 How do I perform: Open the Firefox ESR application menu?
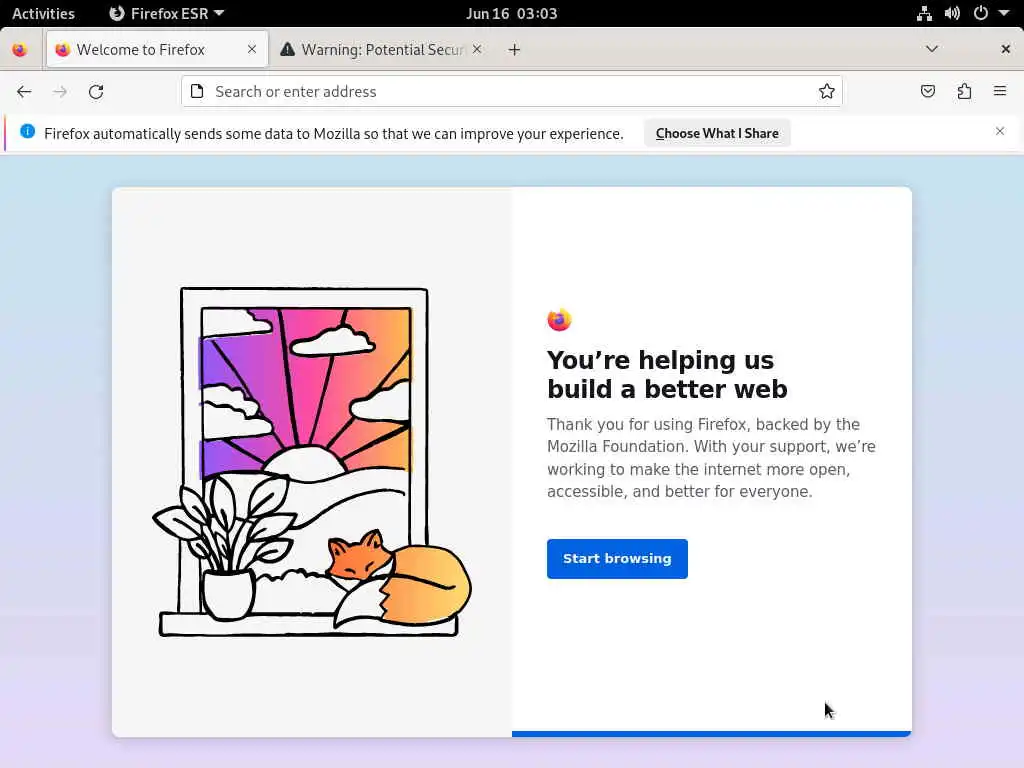click(166, 13)
